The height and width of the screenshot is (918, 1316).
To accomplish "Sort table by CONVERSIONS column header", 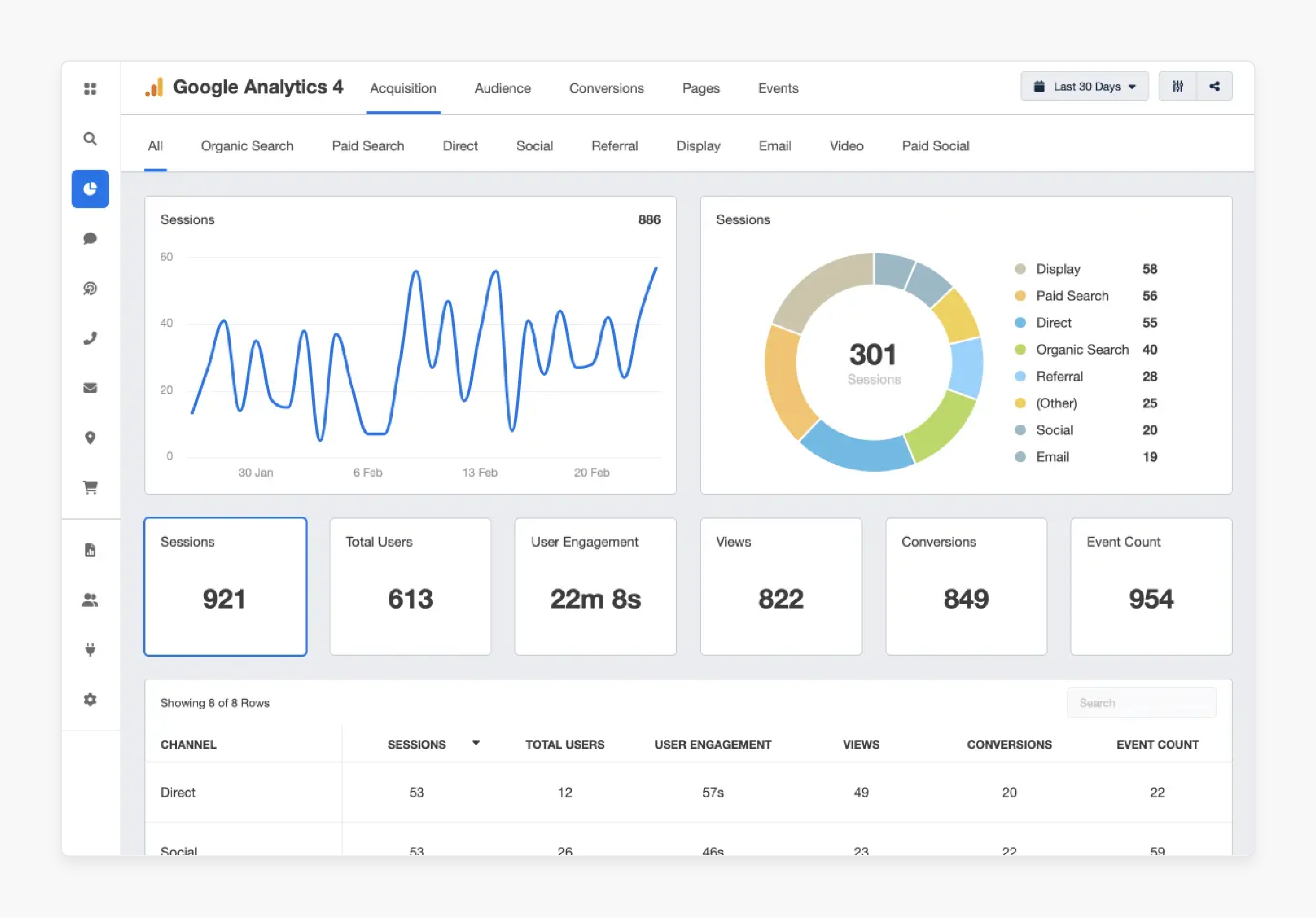I will coord(1009,744).
